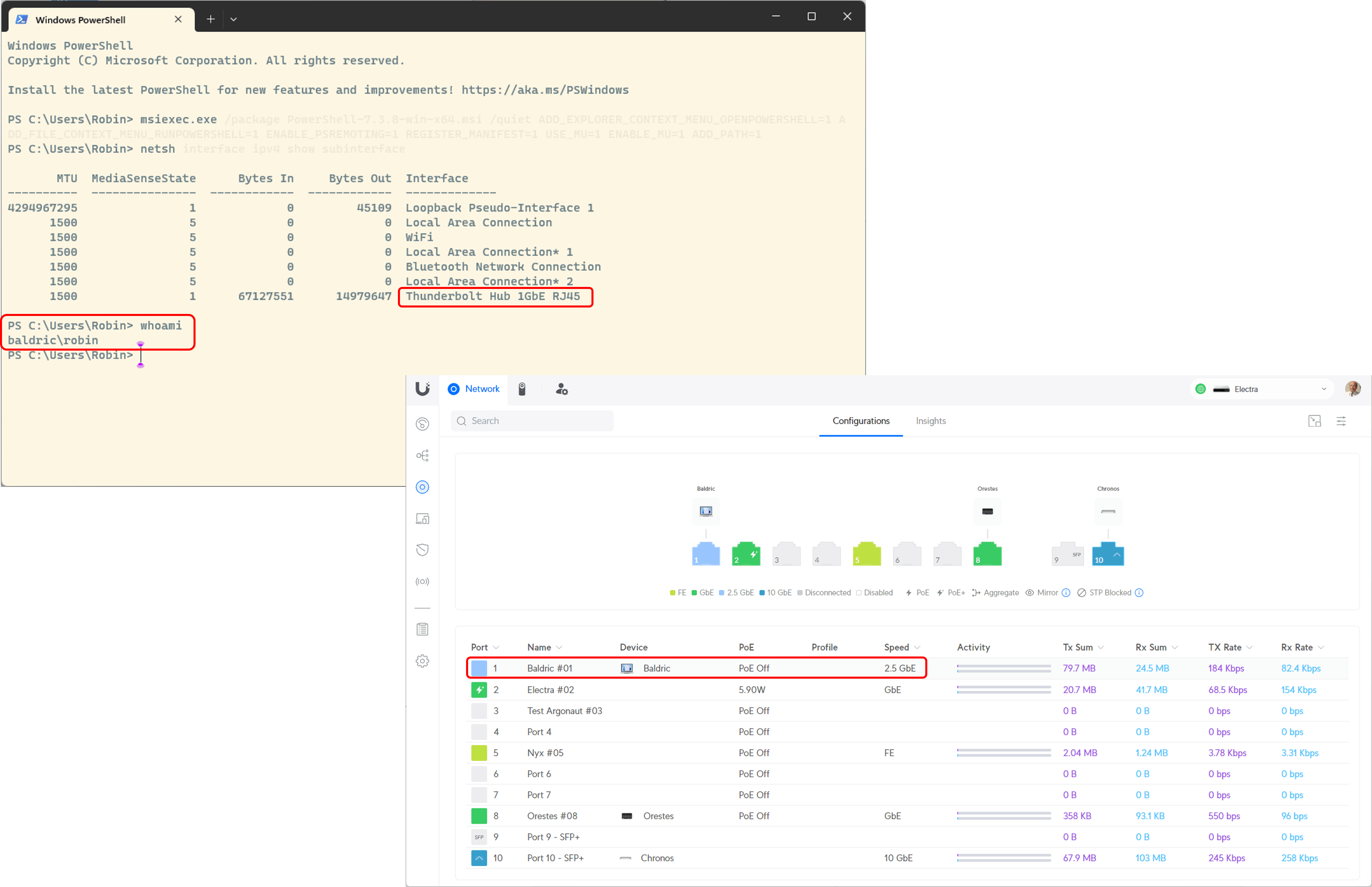This screenshot has height=887, width=1372.
Task: Click the filter sliders icon at top right
Action: click(1341, 422)
